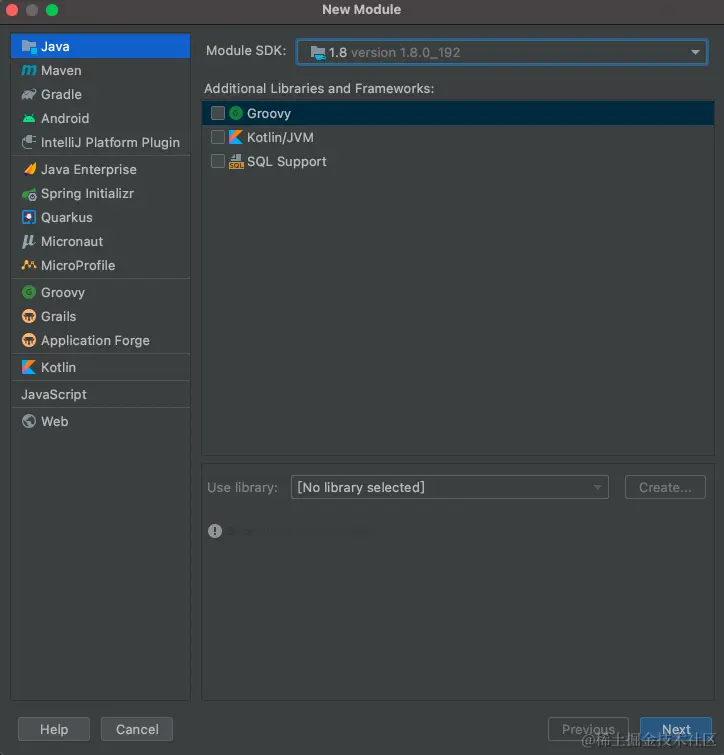The image size is (724, 755).
Task: Click '1.8 version 1.8.0_192' SDK text
Action: (394, 52)
